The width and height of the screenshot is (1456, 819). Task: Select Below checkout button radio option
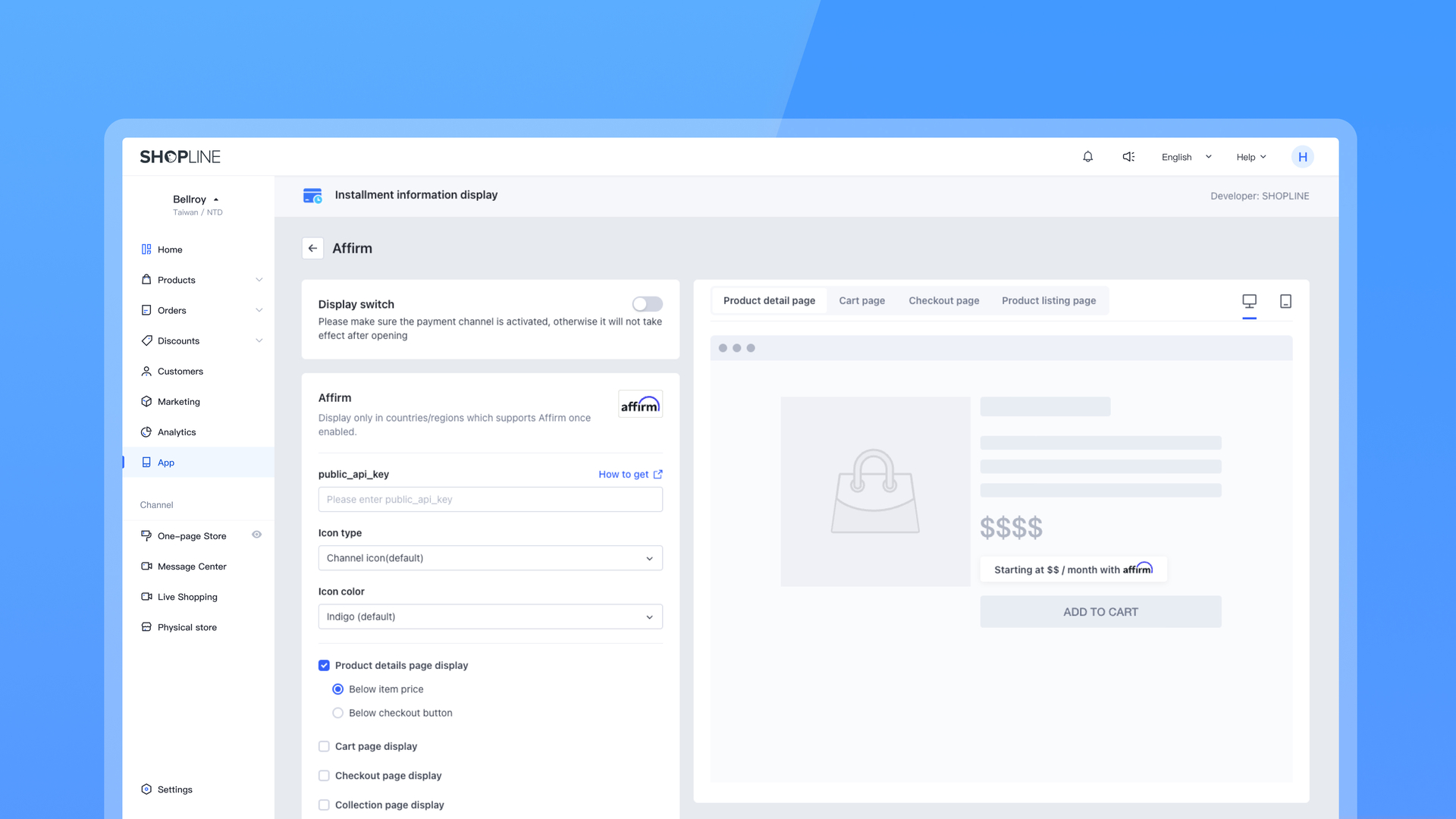338,713
